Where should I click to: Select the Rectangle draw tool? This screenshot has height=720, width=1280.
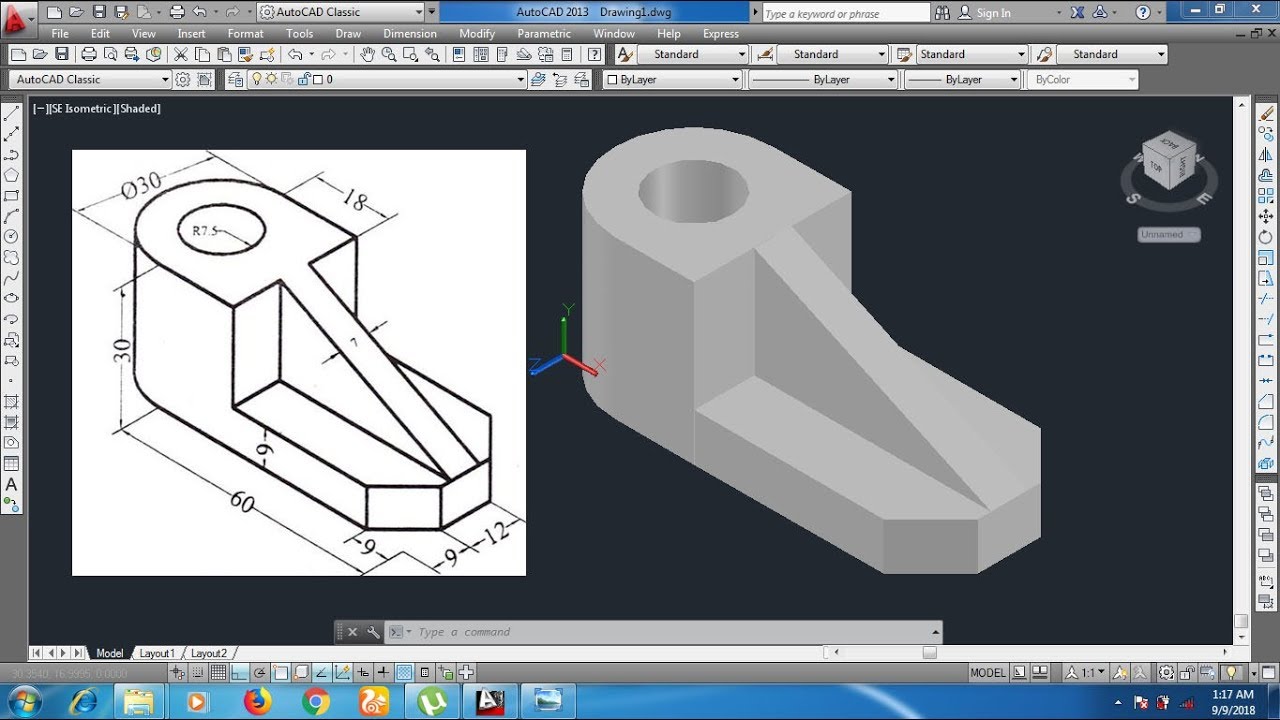(12, 195)
